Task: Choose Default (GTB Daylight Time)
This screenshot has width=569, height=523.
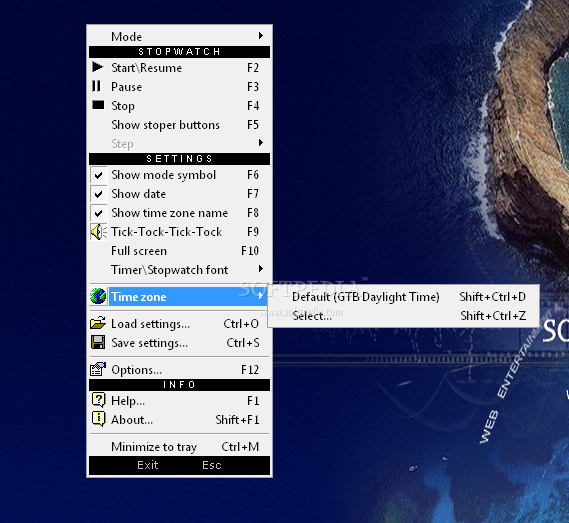Action: pos(403,297)
